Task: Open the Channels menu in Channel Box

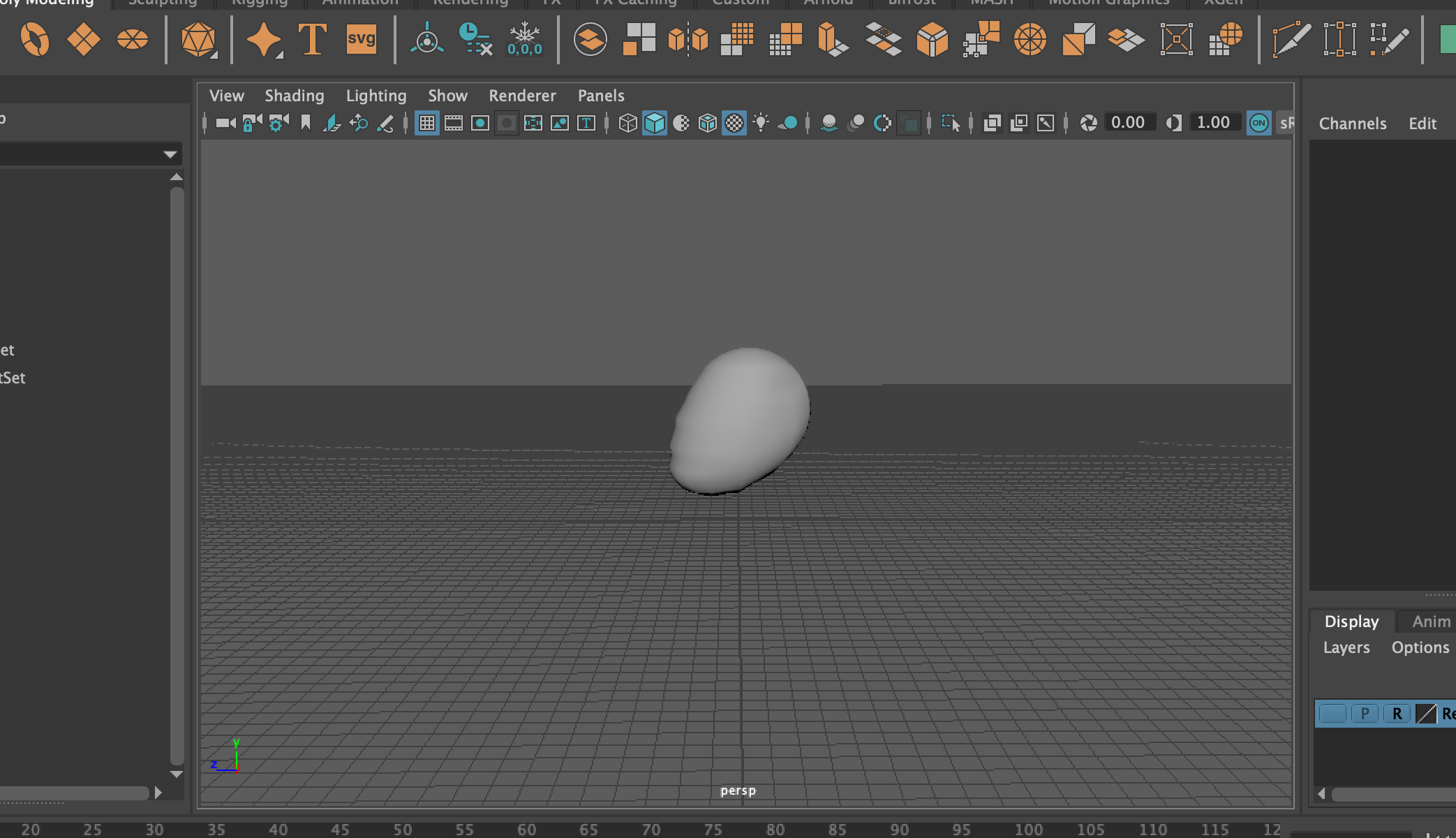Action: [1353, 124]
